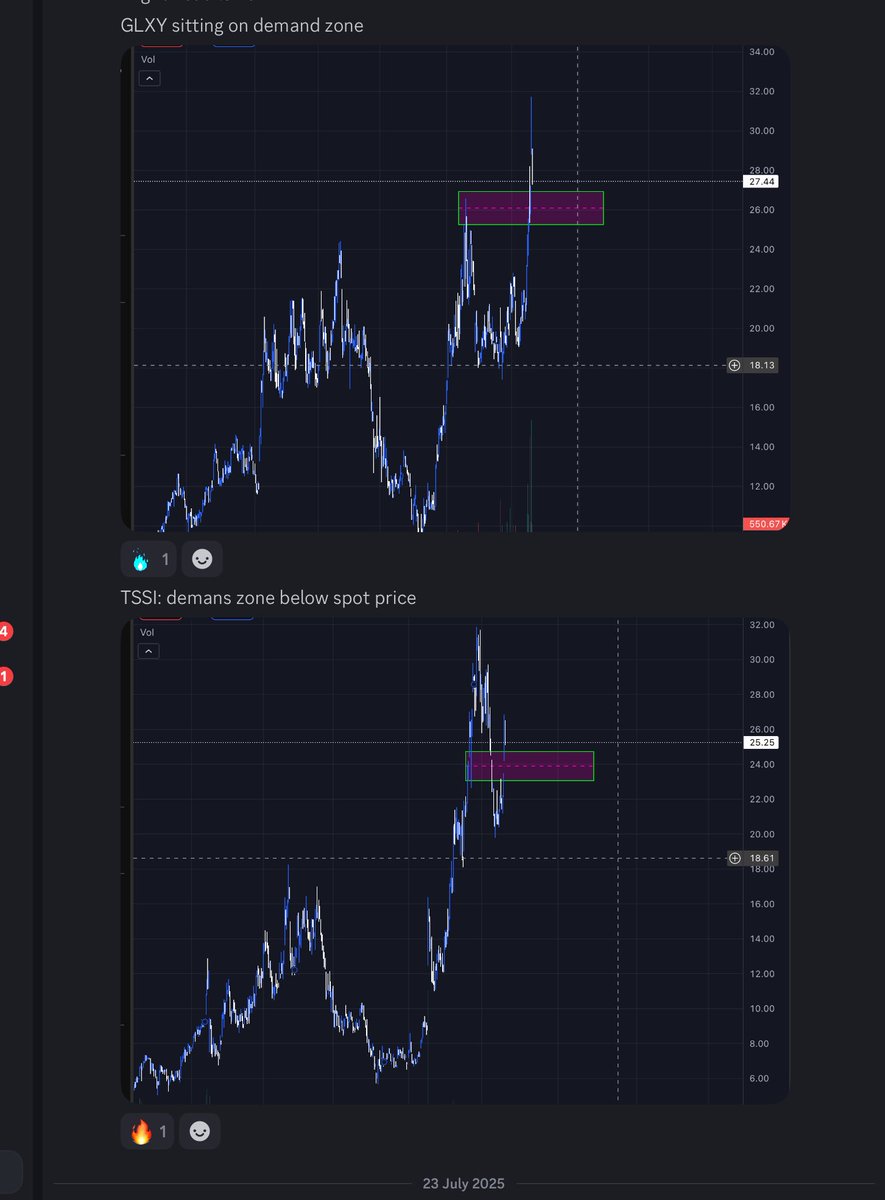Viewport: 885px width, 1200px height.
Task: Add a reaction under the GLXY chart
Action: point(202,560)
